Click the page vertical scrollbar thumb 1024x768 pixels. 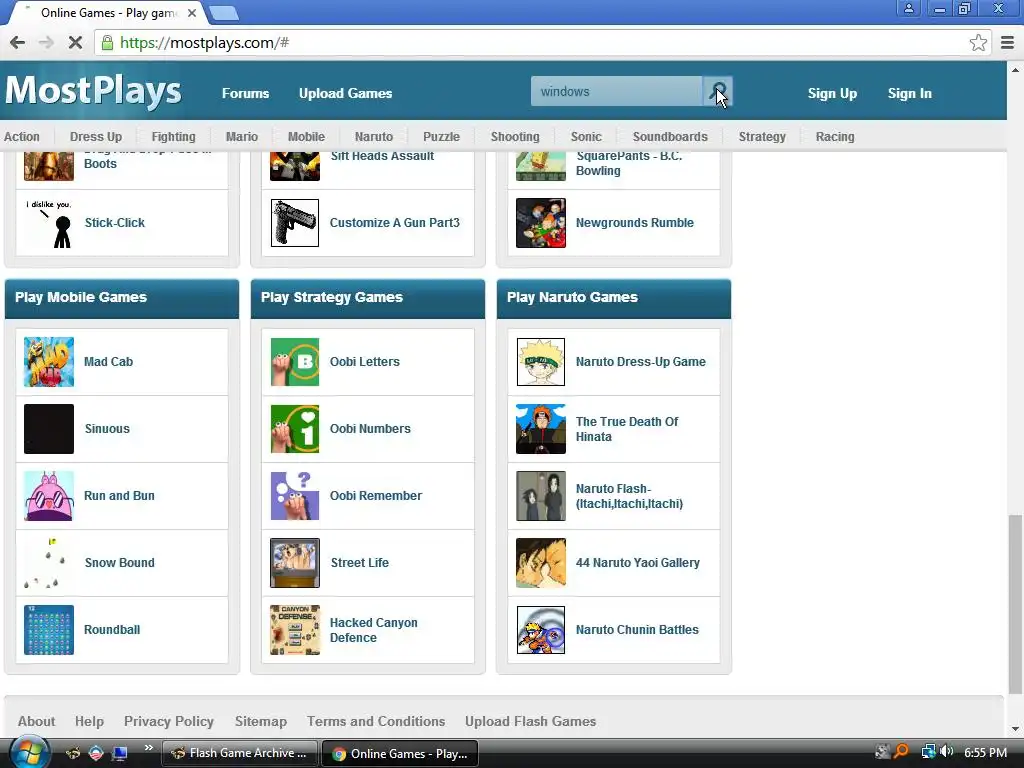(1014, 604)
